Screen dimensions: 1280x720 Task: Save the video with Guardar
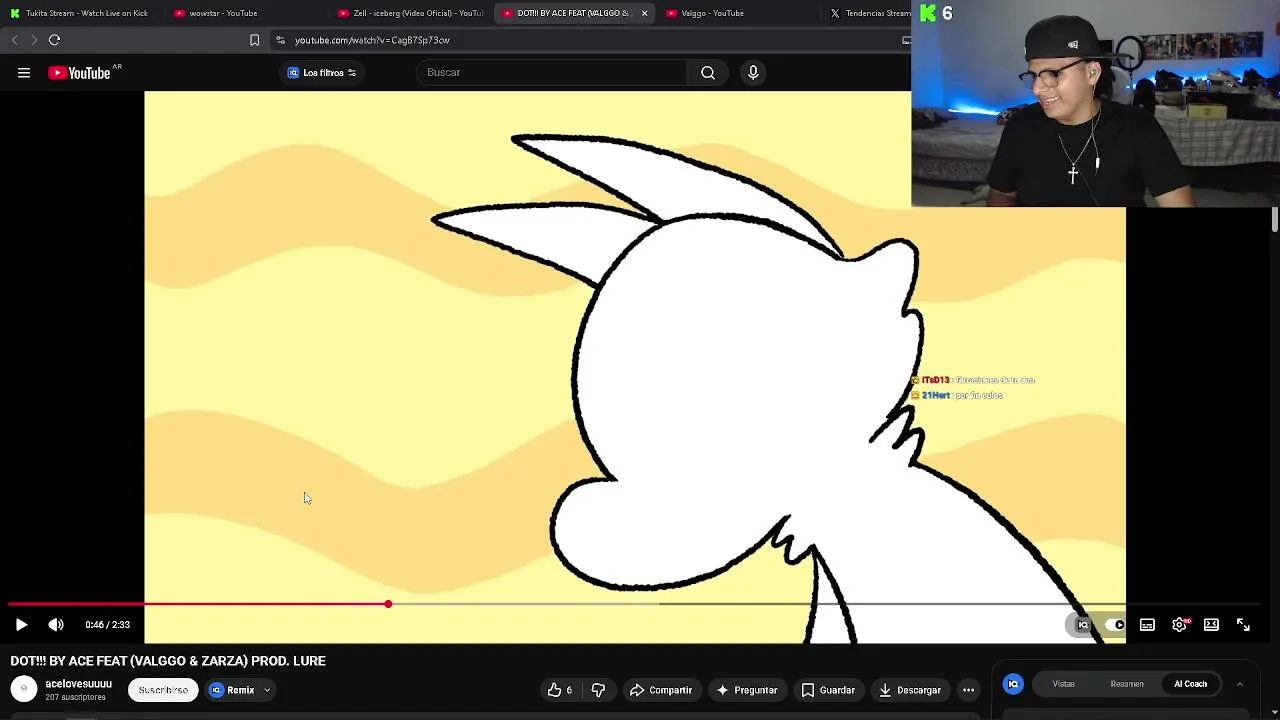pyautogui.click(x=828, y=690)
